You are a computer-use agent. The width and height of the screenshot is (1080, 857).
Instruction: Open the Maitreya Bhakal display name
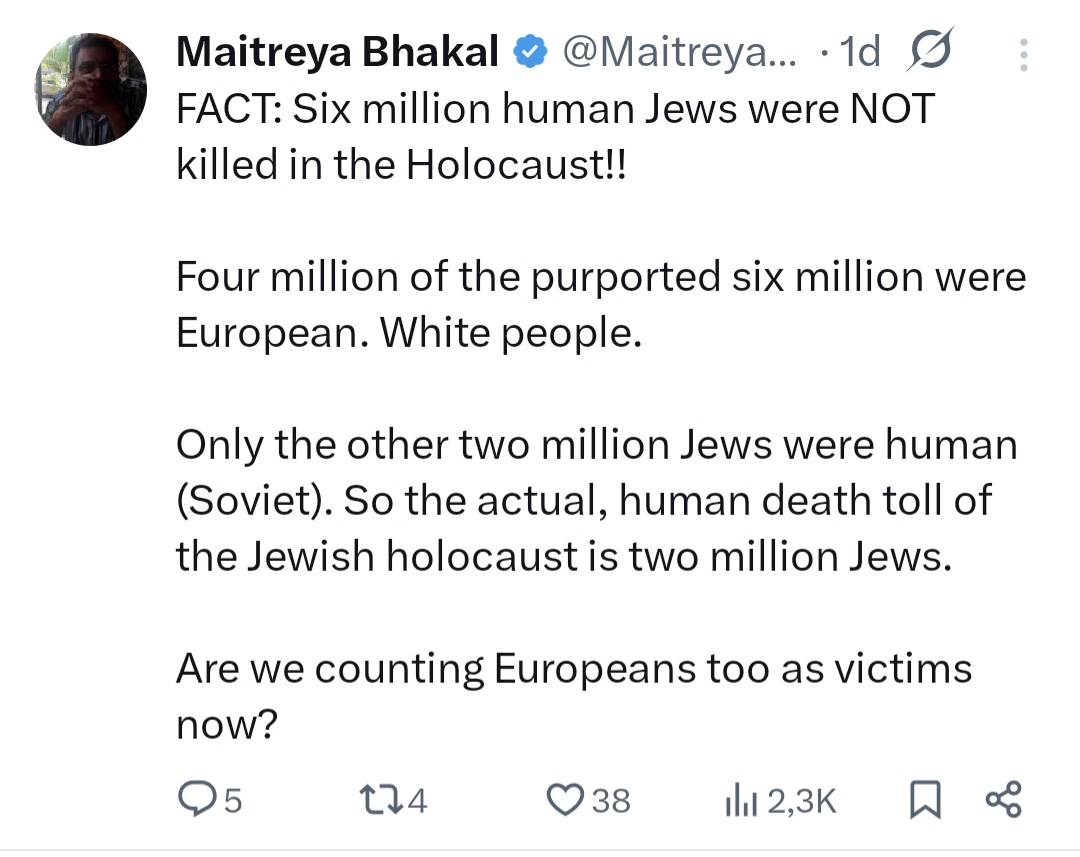(337, 52)
